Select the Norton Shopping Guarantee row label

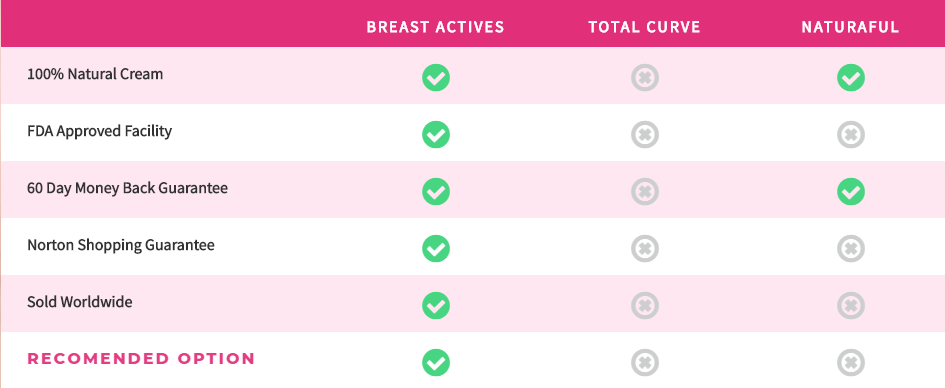[121, 245]
